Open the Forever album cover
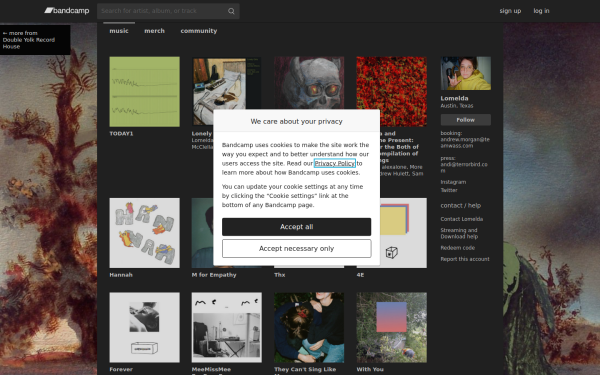The width and height of the screenshot is (600, 375). (145, 328)
